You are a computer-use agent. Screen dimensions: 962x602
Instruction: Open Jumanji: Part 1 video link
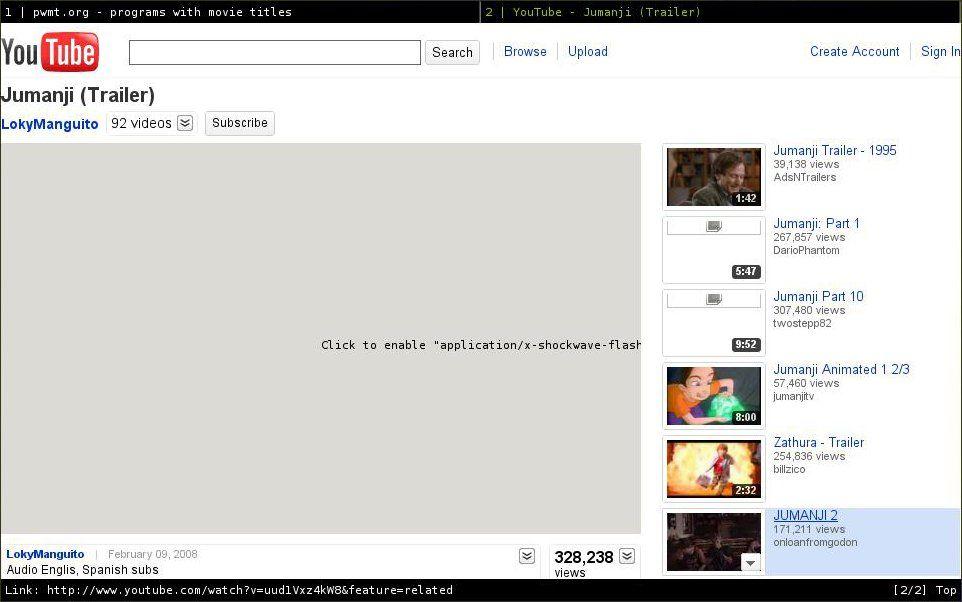[816, 223]
